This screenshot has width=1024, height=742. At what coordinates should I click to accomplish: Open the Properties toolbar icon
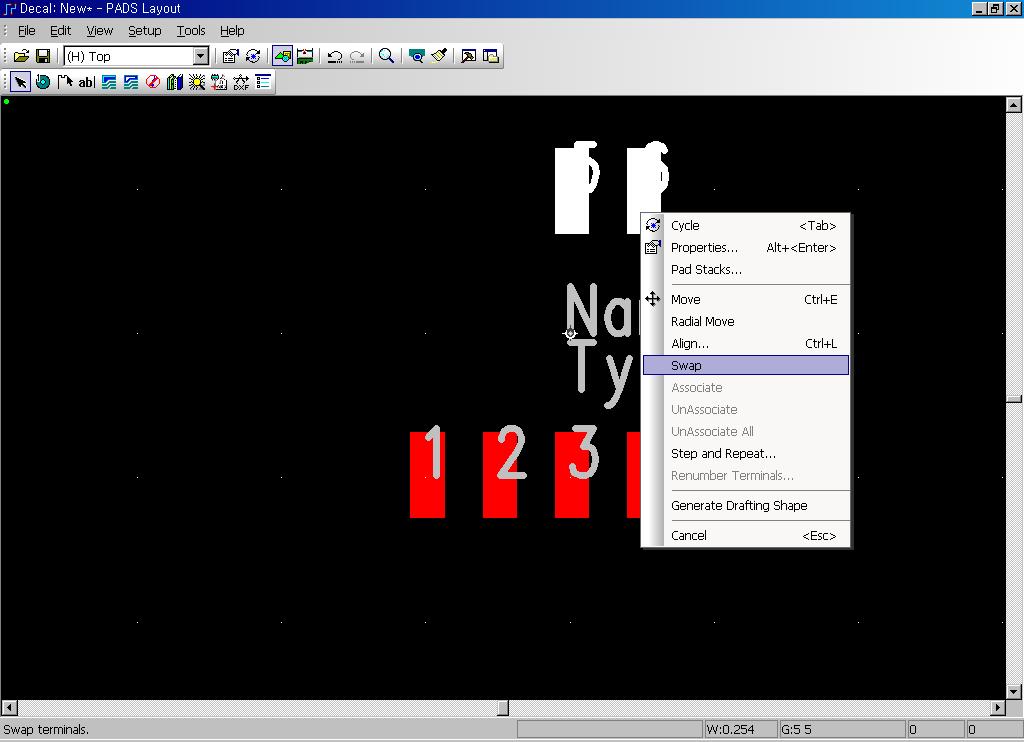(231, 56)
